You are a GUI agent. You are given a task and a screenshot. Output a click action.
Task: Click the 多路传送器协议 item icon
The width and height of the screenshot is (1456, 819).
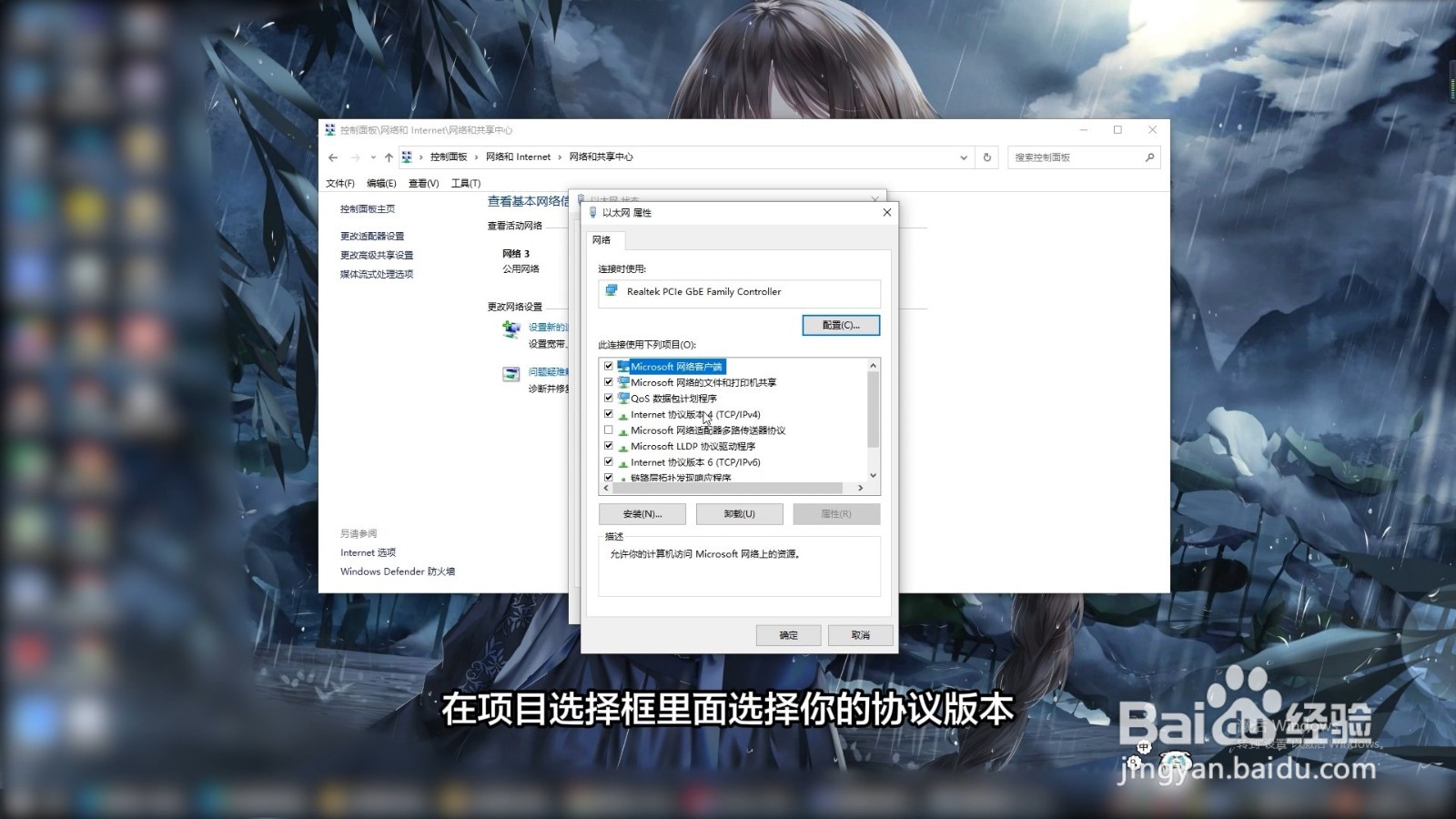coord(623,431)
